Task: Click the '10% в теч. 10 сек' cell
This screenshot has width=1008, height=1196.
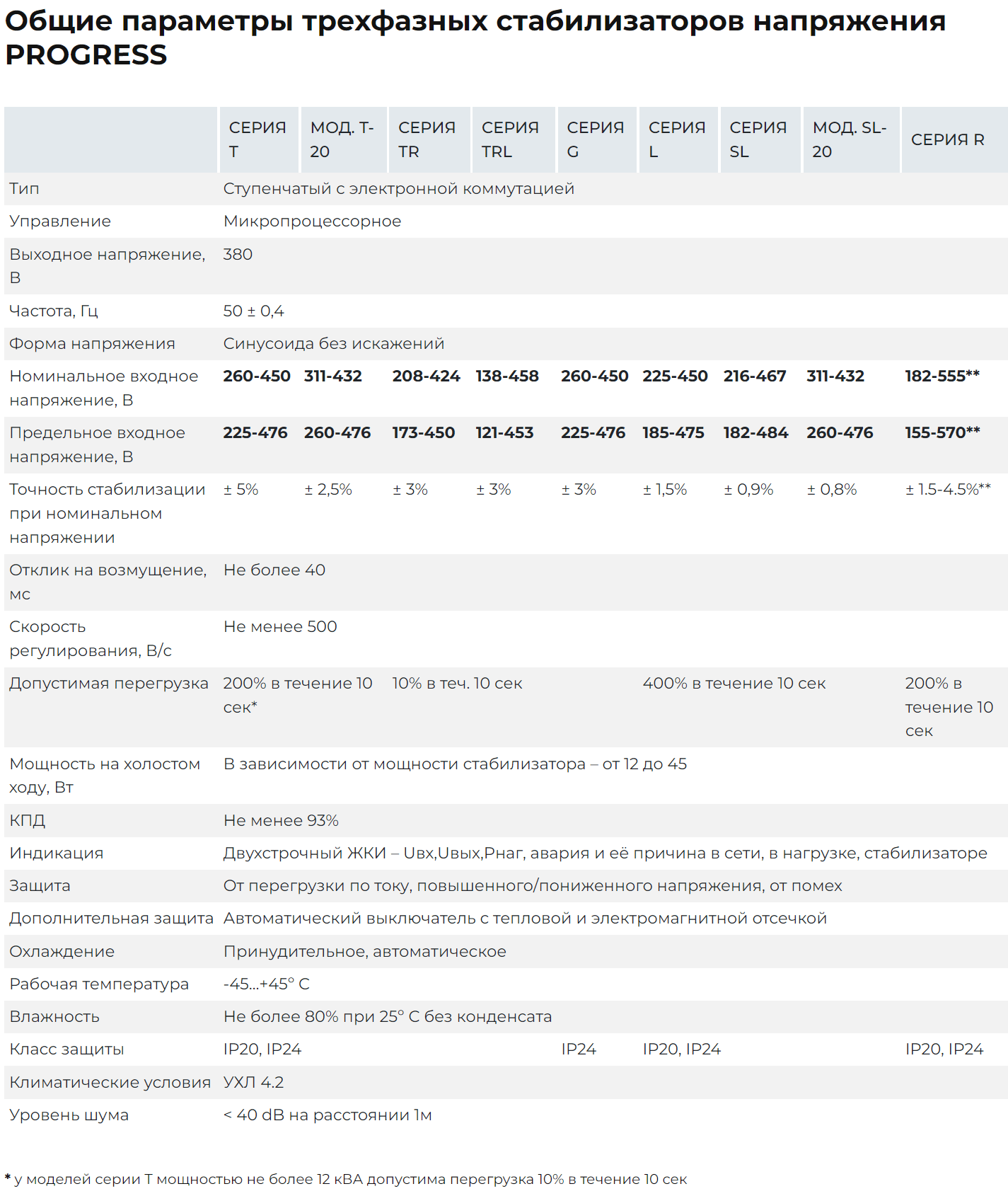Action: (458, 684)
